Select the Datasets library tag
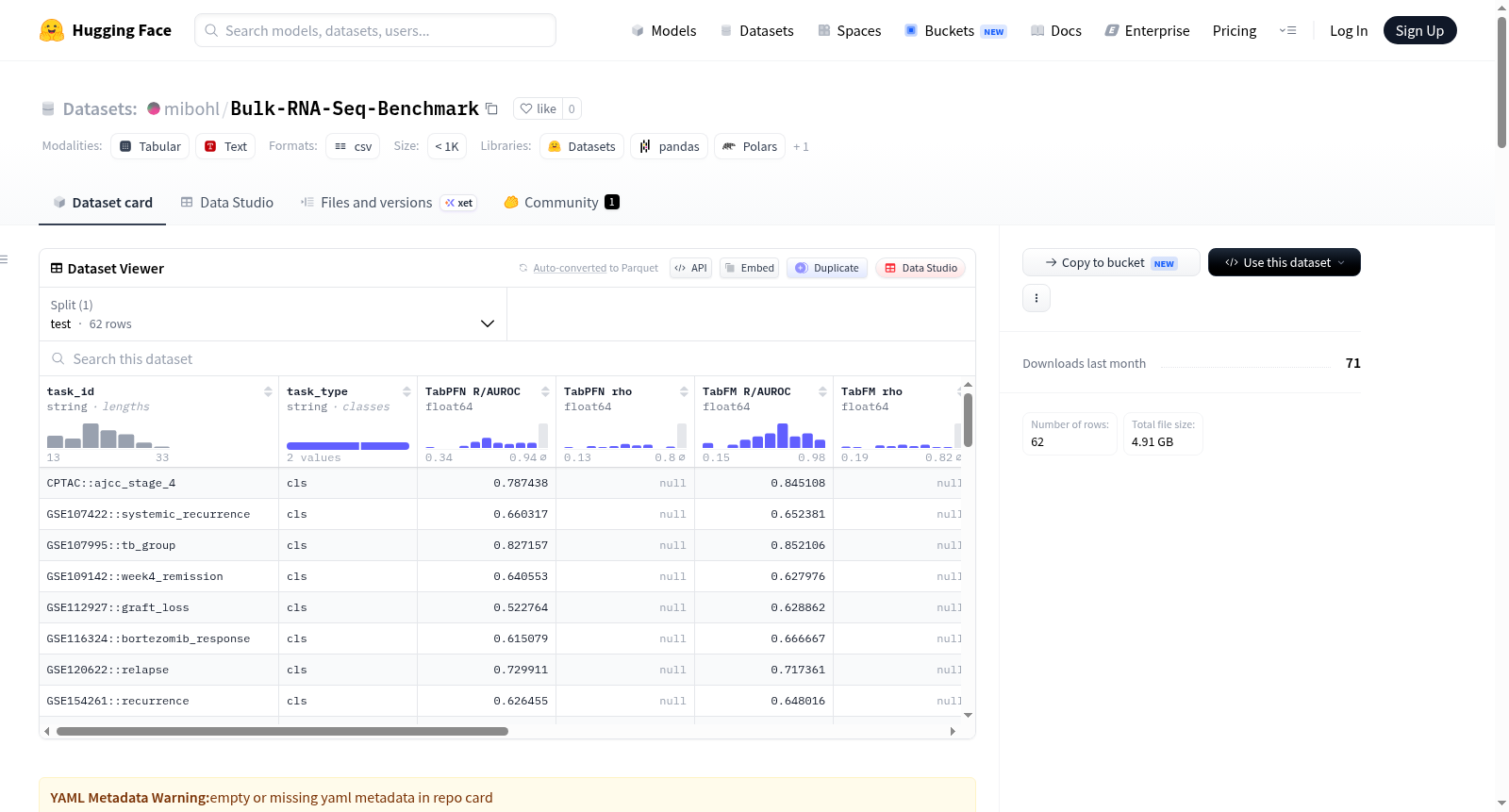The width and height of the screenshot is (1509, 812). (x=582, y=146)
